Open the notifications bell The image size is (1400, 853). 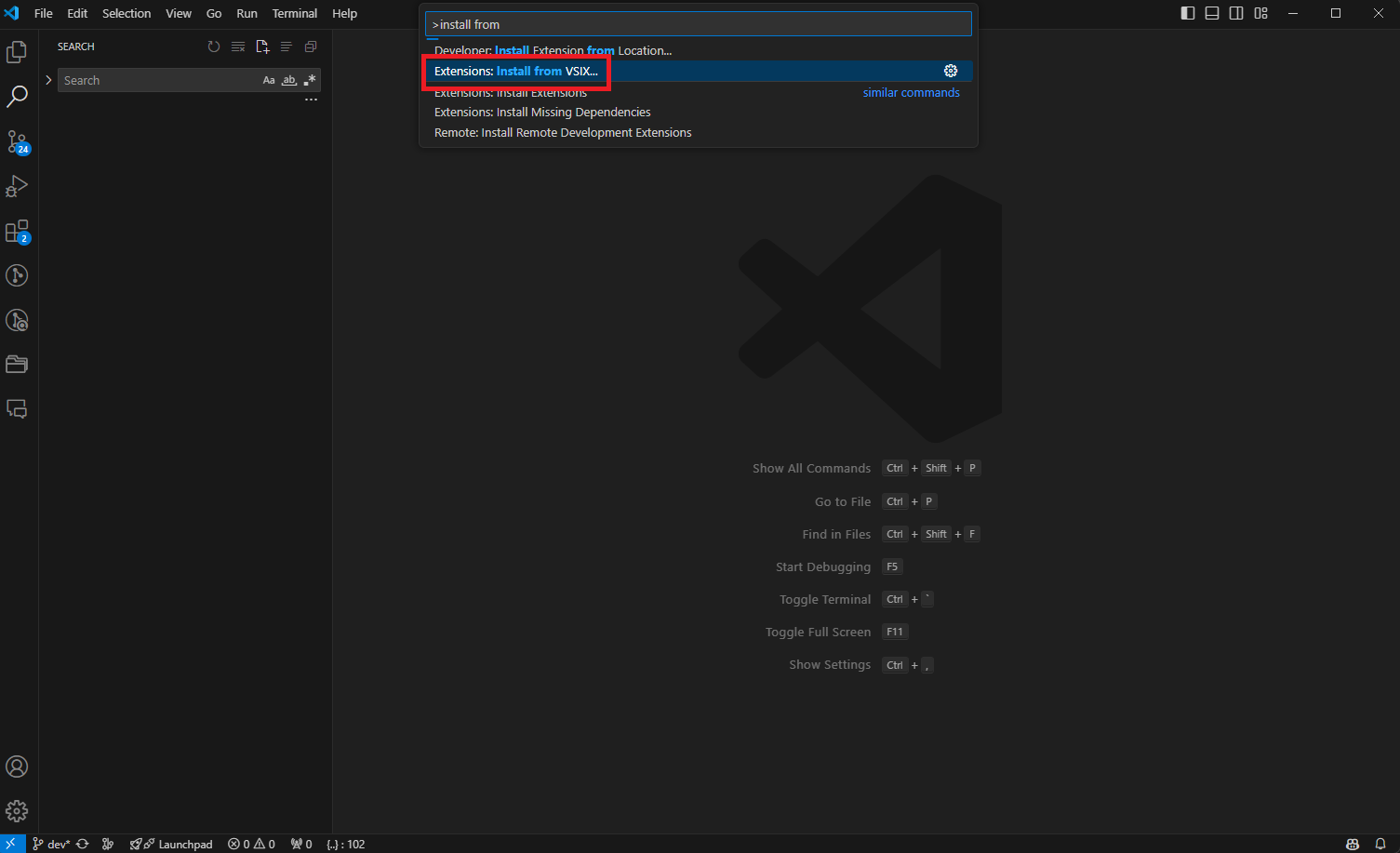[x=1380, y=844]
